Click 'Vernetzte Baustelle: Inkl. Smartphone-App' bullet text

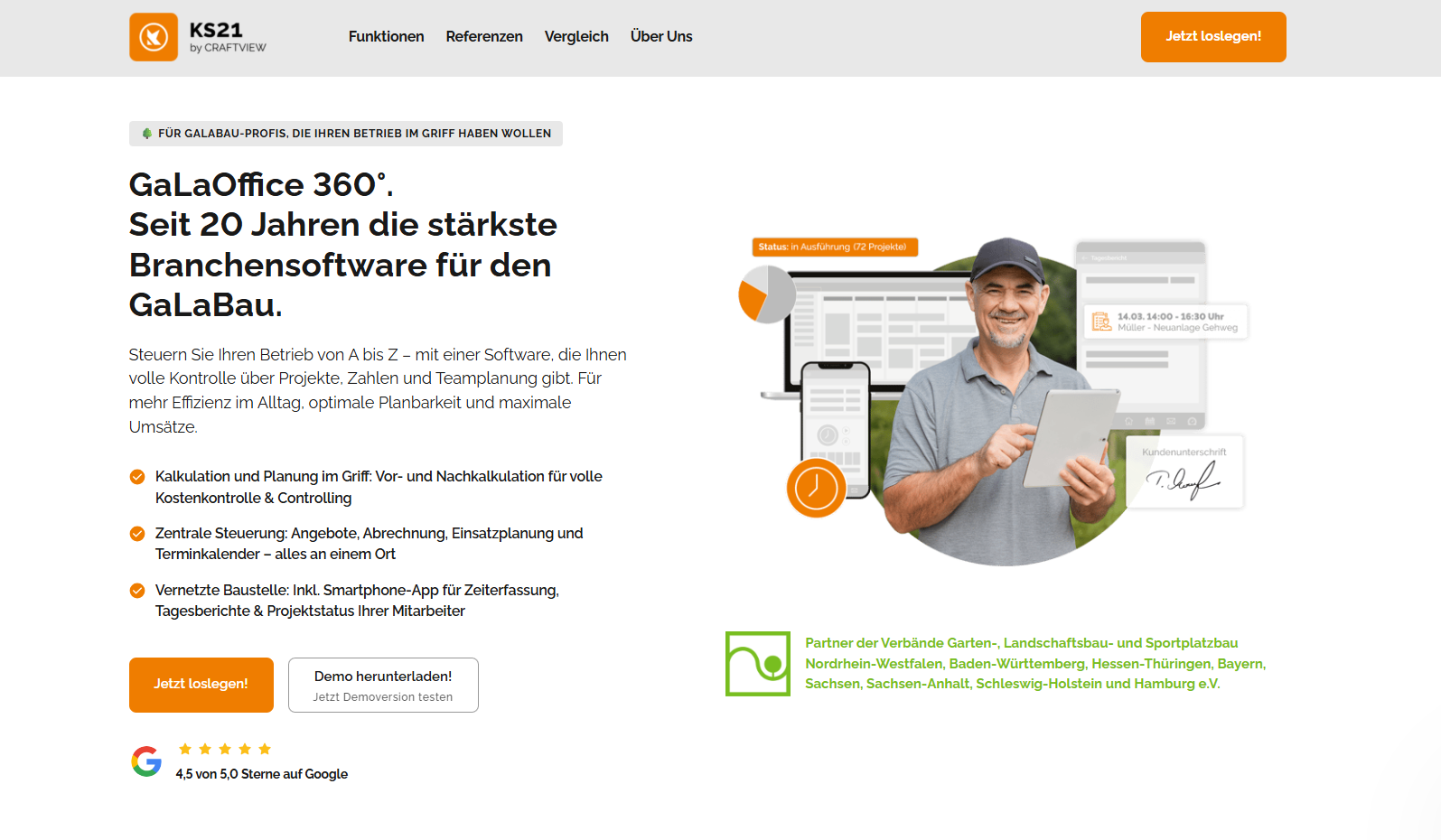357,601
